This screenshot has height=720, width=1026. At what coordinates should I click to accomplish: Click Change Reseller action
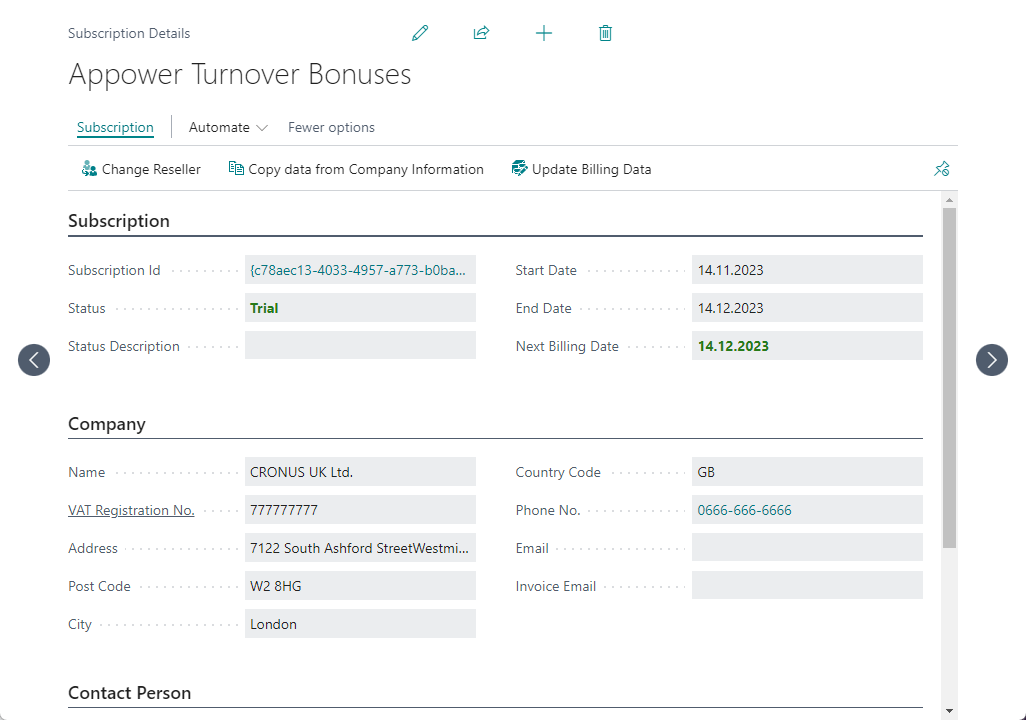[x=141, y=169]
